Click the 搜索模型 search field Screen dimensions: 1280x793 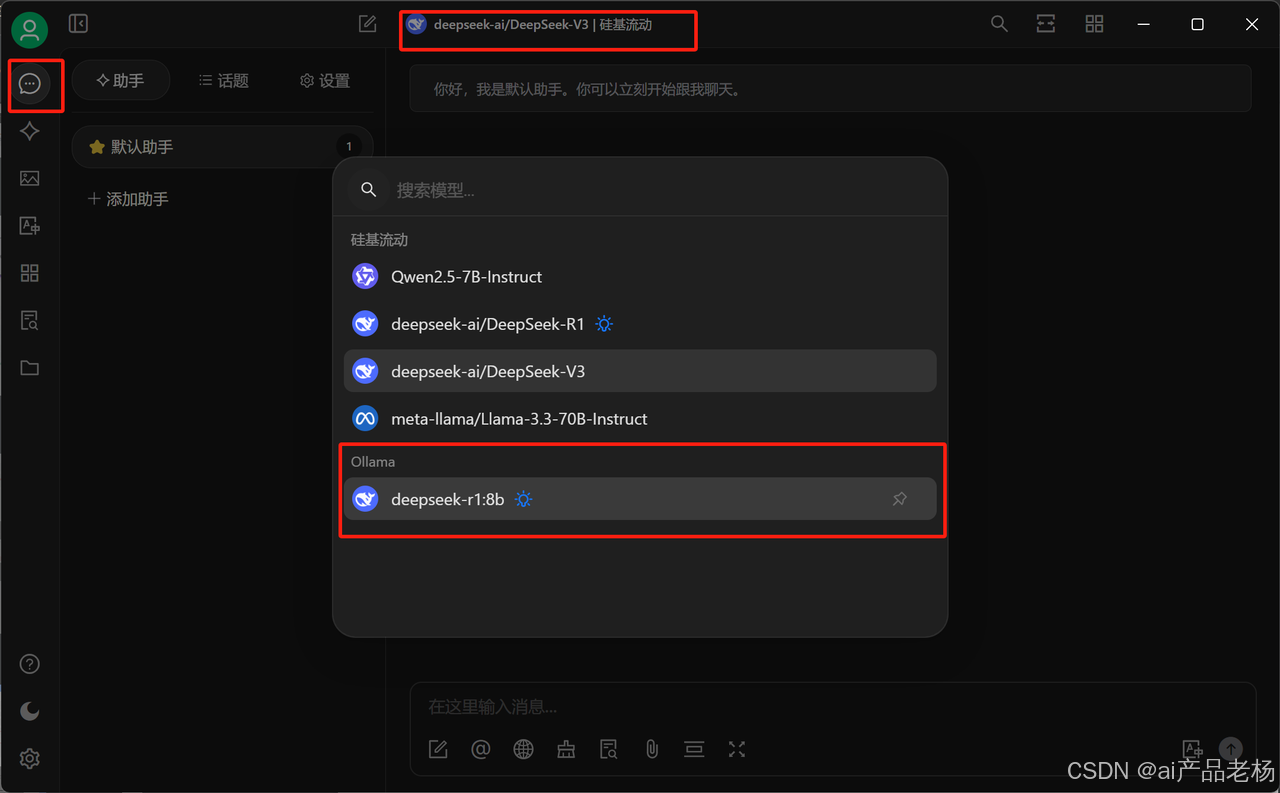pyautogui.click(x=640, y=190)
